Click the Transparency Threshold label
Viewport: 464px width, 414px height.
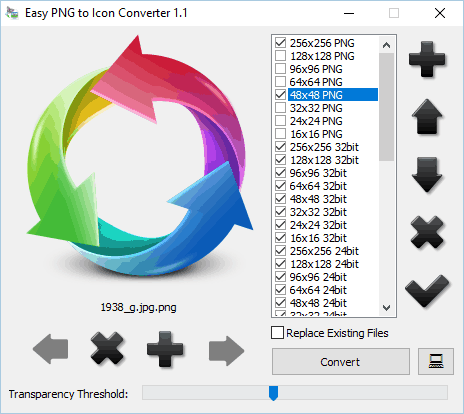[x=68, y=394]
